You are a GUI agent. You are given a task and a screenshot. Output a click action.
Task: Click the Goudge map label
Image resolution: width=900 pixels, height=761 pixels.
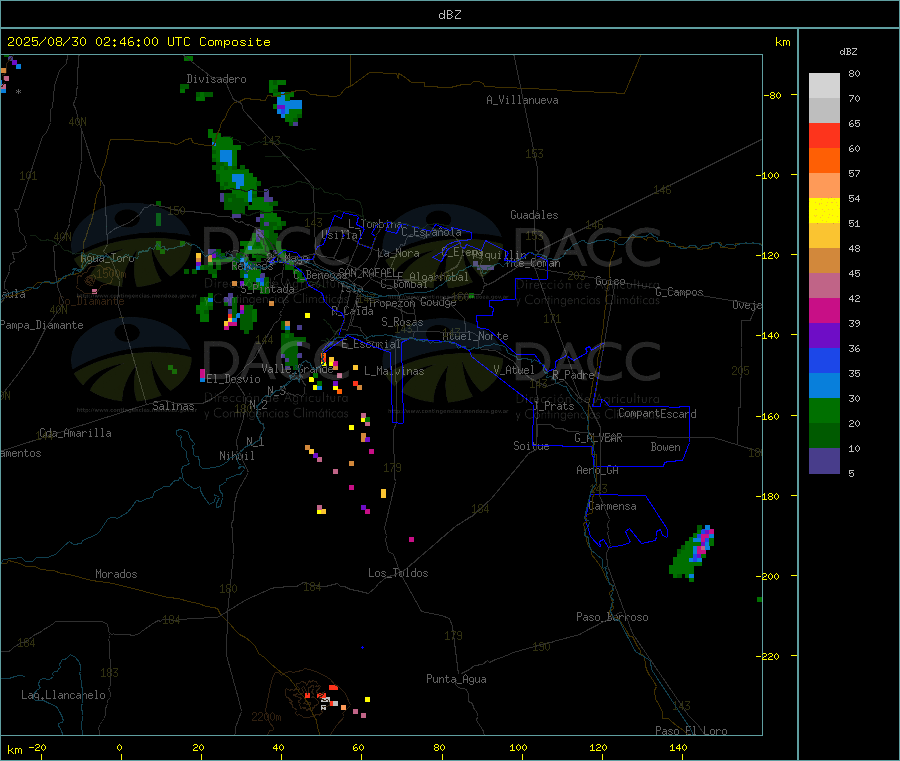click(x=438, y=302)
